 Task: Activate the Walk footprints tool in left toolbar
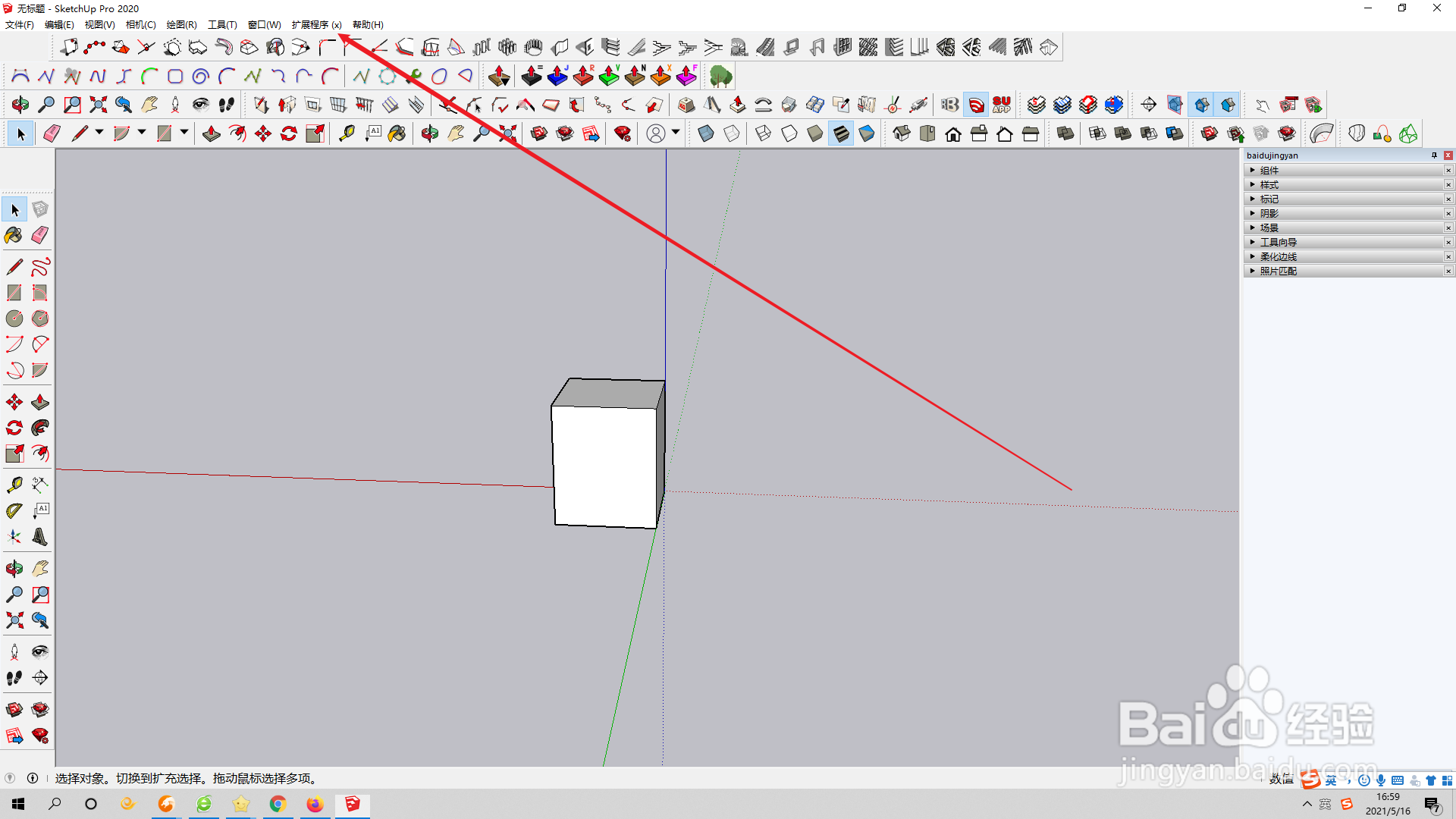pyautogui.click(x=14, y=678)
